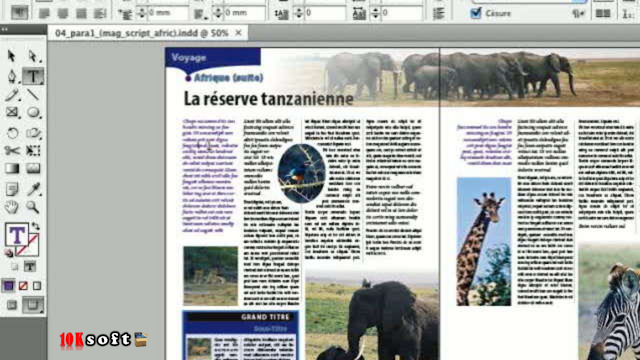This screenshot has height=360, width=640.
Task: Select the Scissors tool
Action: [12, 151]
